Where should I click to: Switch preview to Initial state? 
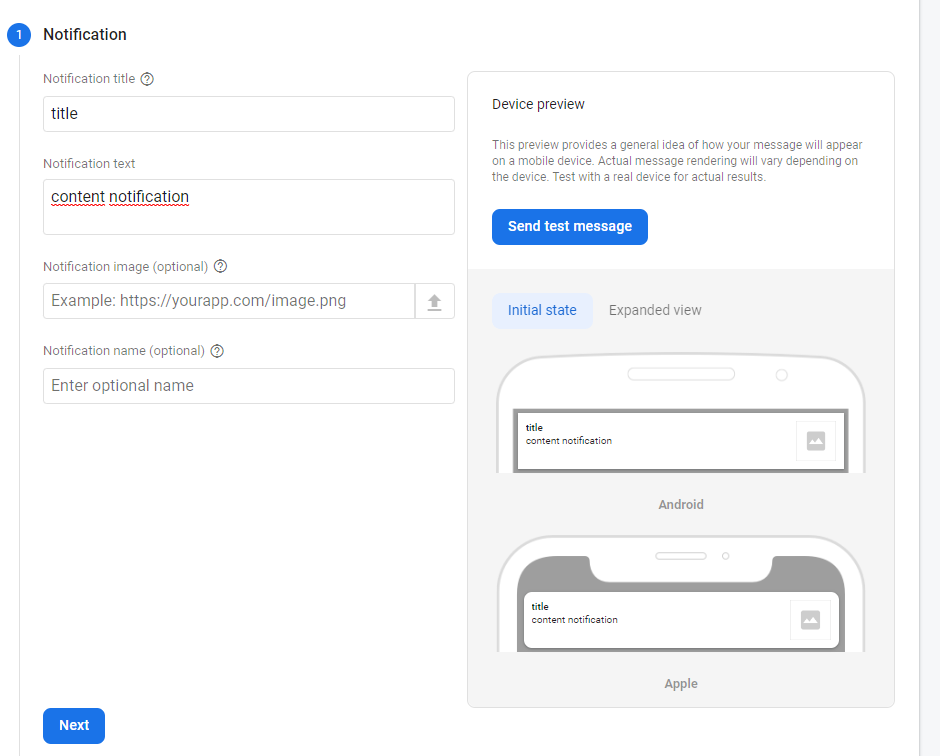click(x=542, y=310)
